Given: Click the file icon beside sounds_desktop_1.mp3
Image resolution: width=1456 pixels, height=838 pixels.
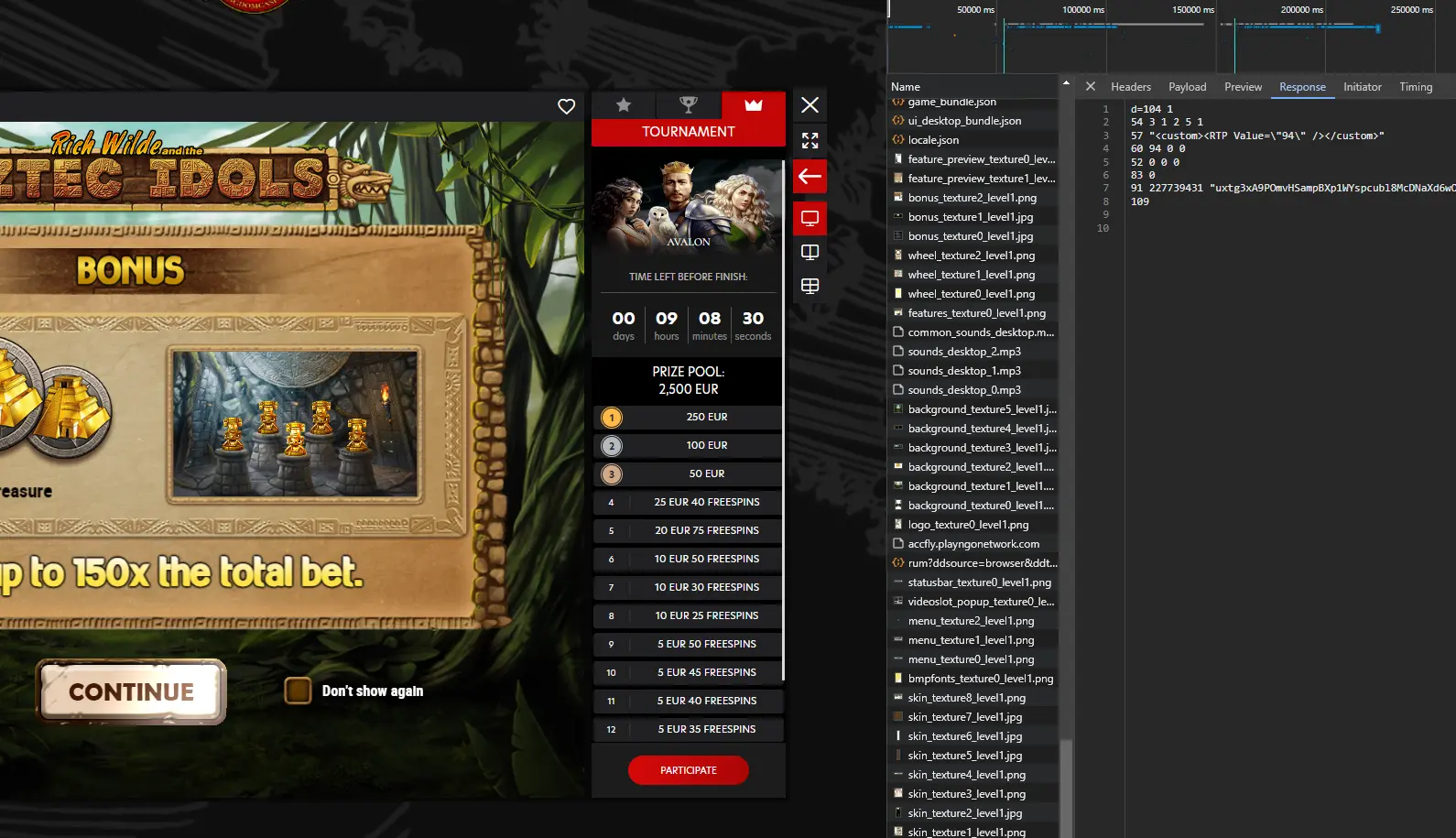Looking at the screenshot, I should pyautogui.click(x=898, y=371).
